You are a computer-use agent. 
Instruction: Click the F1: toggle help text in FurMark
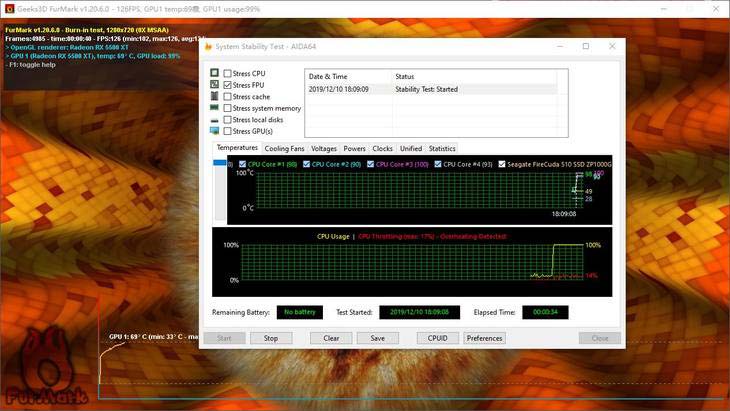(30, 65)
